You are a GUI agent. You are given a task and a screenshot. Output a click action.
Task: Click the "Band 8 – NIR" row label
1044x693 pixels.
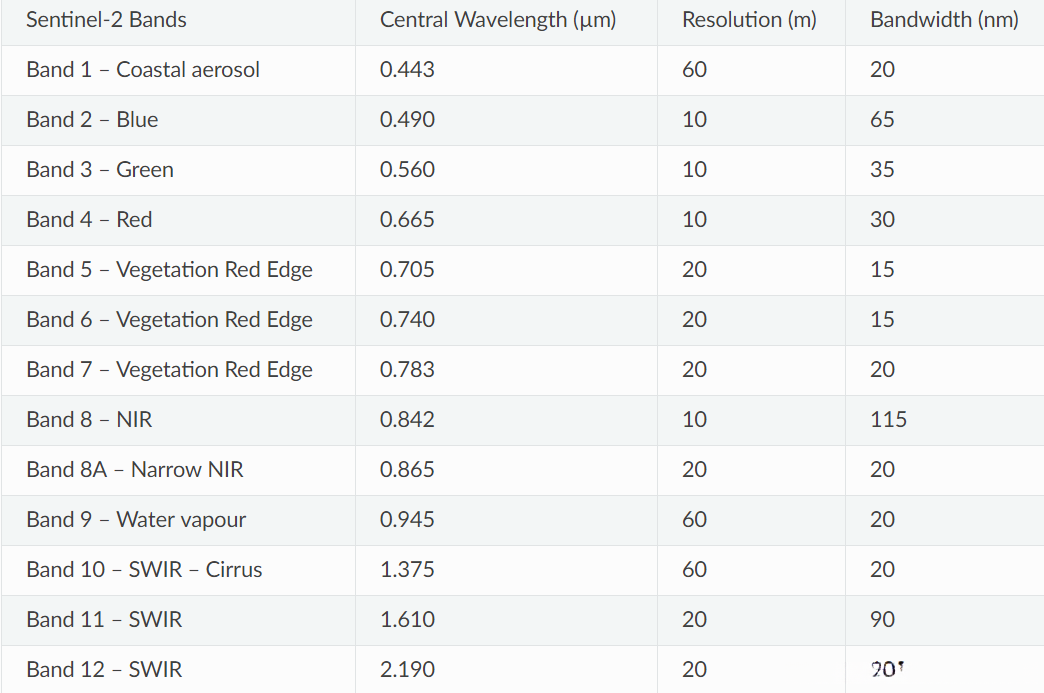[89, 420]
